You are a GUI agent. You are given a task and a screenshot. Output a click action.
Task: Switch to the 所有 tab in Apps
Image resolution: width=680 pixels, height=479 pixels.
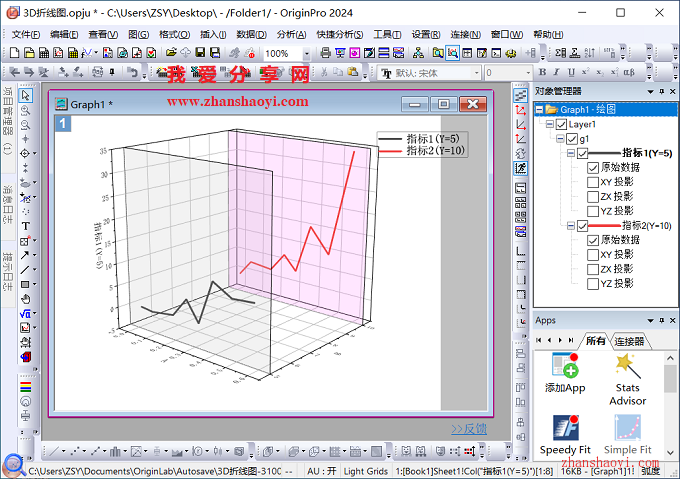pos(595,341)
